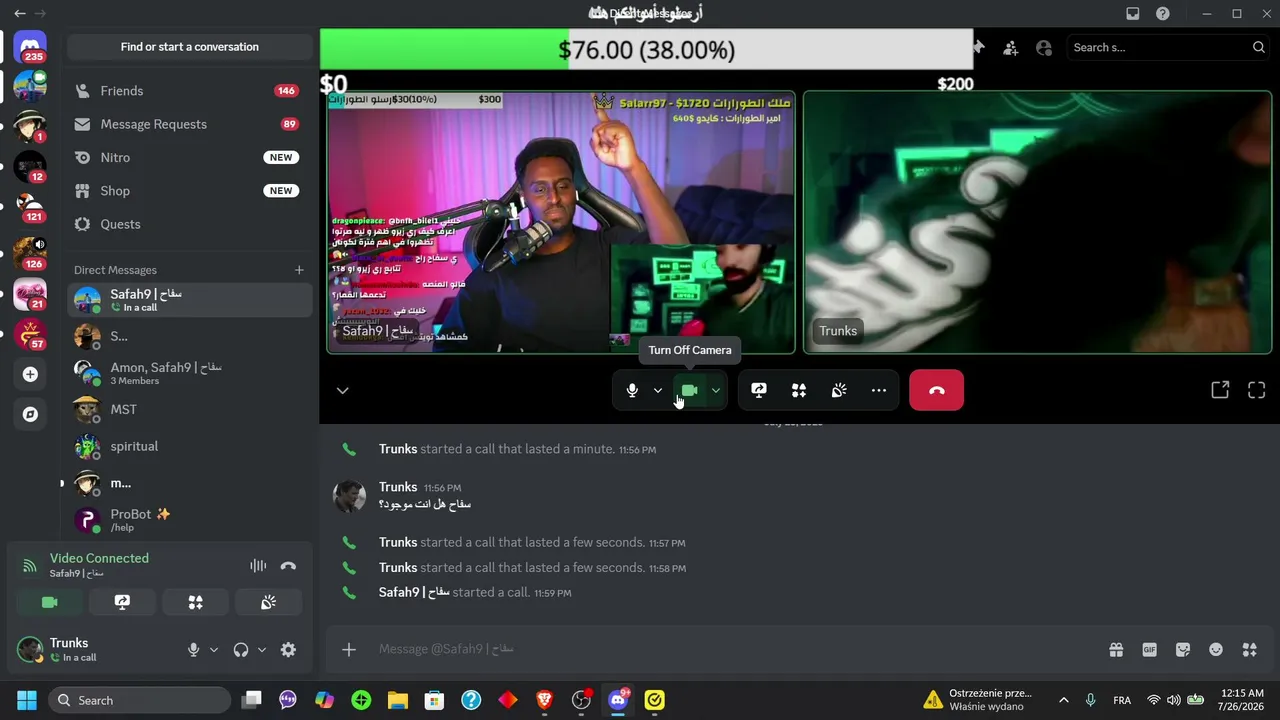Open the Shop page
The width and height of the screenshot is (1280, 720).
tap(189, 191)
